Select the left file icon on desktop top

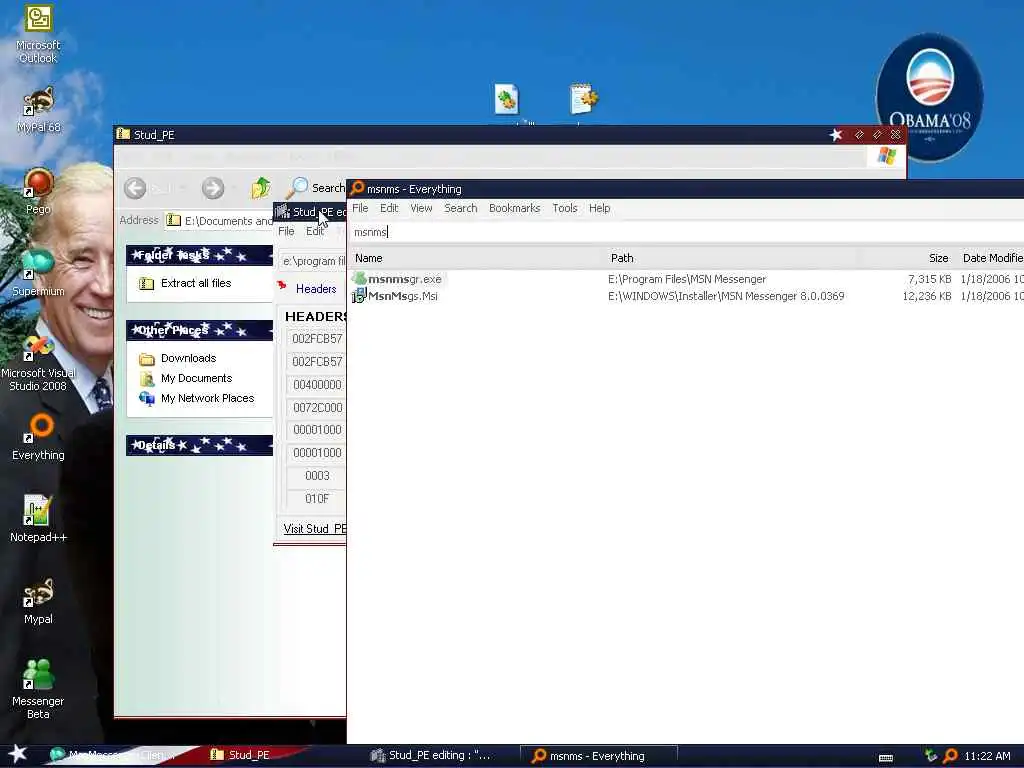[x=506, y=99]
